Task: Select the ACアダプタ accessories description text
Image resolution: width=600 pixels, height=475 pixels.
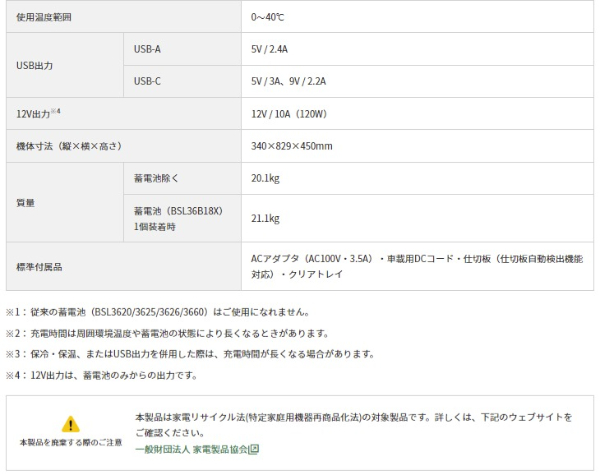Action: pos(417,266)
